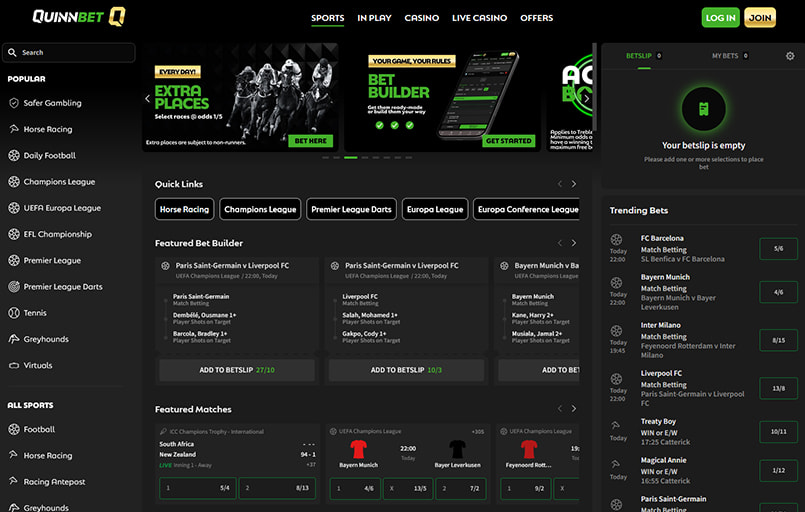Open Greyhounds icon under Popular

tap(14, 339)
